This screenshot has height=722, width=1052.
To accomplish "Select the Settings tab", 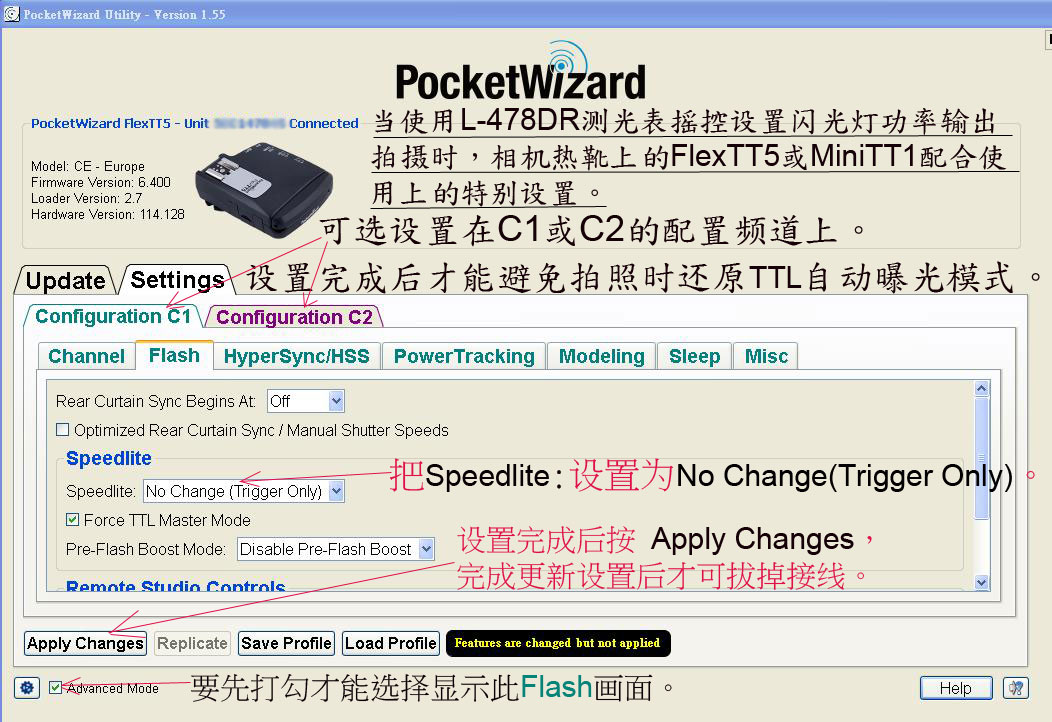I will point(177,279).
